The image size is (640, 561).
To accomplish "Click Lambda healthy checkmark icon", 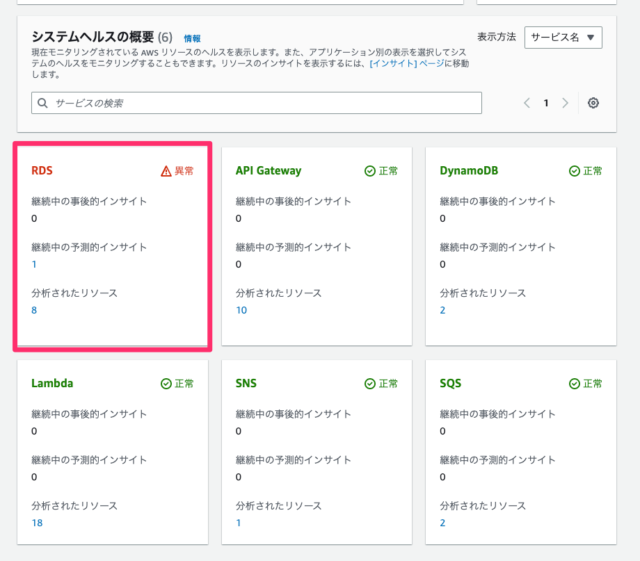I will [166, 384].
